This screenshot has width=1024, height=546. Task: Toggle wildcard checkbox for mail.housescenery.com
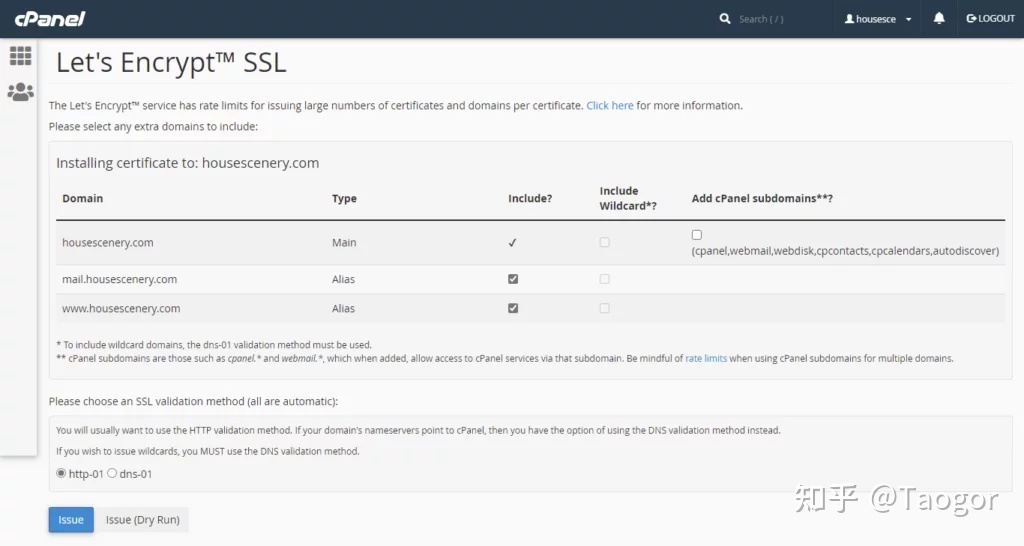coord(605,279)
